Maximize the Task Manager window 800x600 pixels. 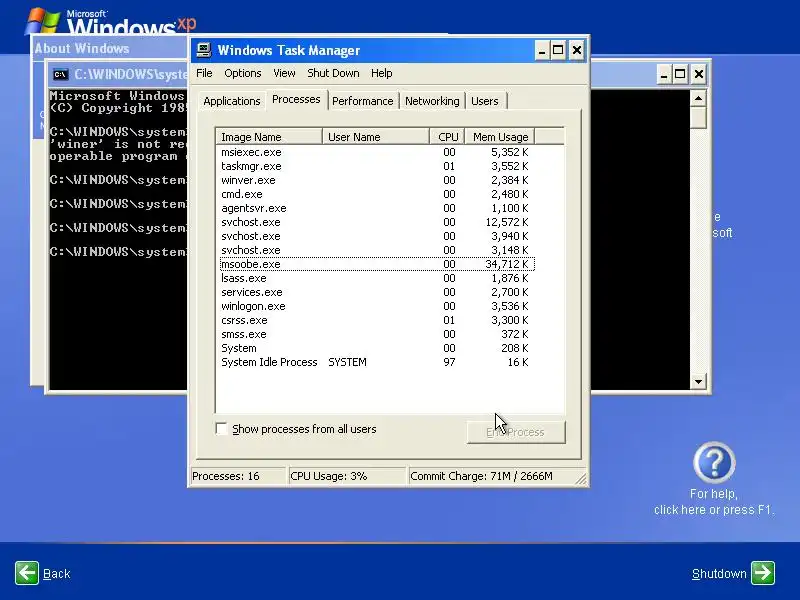pos(558,50)
